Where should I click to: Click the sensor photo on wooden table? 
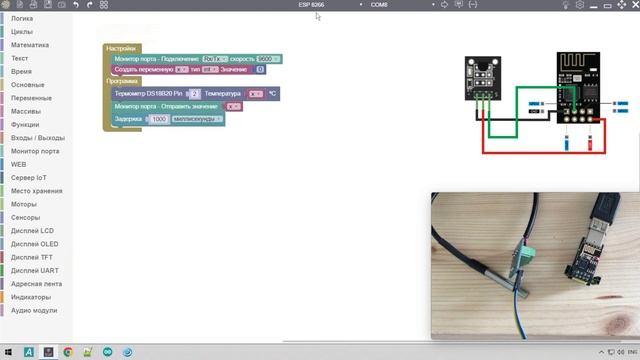coord(535,266)
